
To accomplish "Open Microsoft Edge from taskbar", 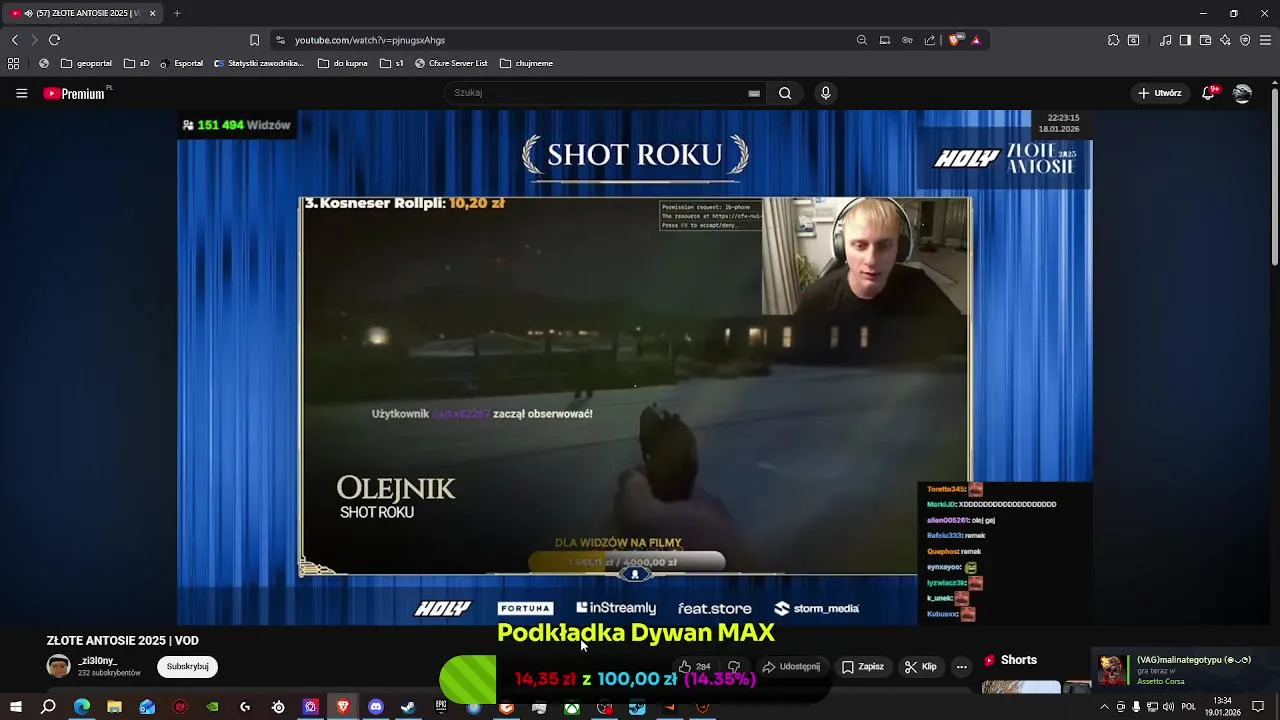I will pyautogui.click(x=82, y=707).
